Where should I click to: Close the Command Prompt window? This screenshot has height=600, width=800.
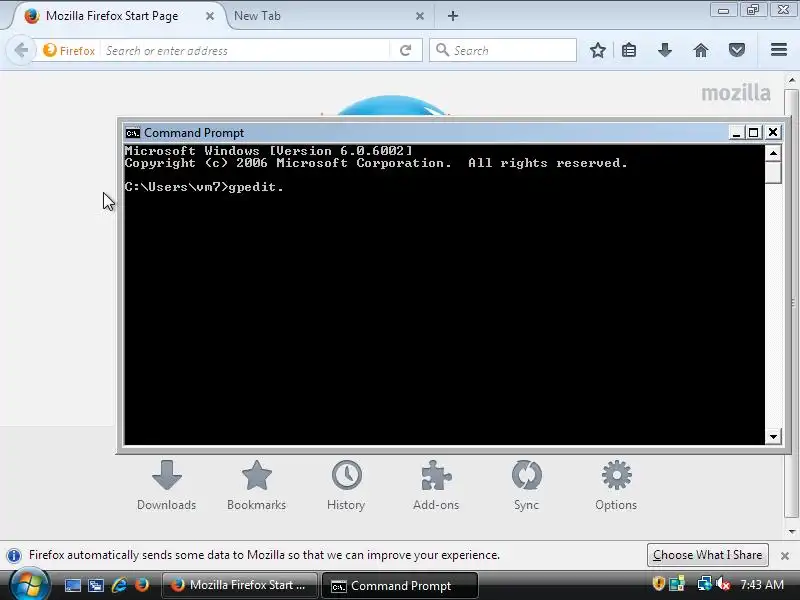click(773, 133)
